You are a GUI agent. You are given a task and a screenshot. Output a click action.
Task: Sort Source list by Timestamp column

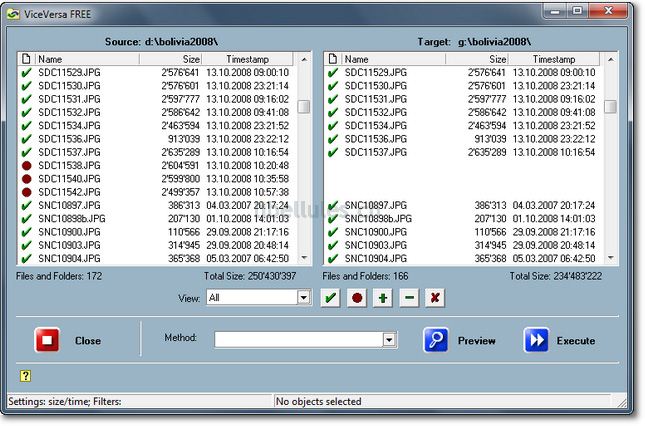pos(247,59)
